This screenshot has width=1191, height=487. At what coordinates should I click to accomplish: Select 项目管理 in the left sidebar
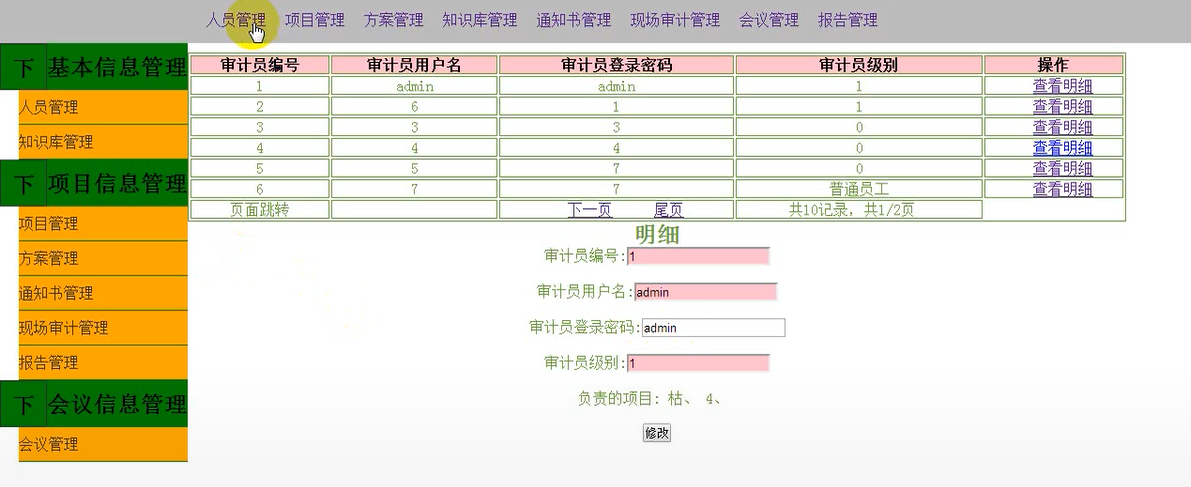point(103,223)
